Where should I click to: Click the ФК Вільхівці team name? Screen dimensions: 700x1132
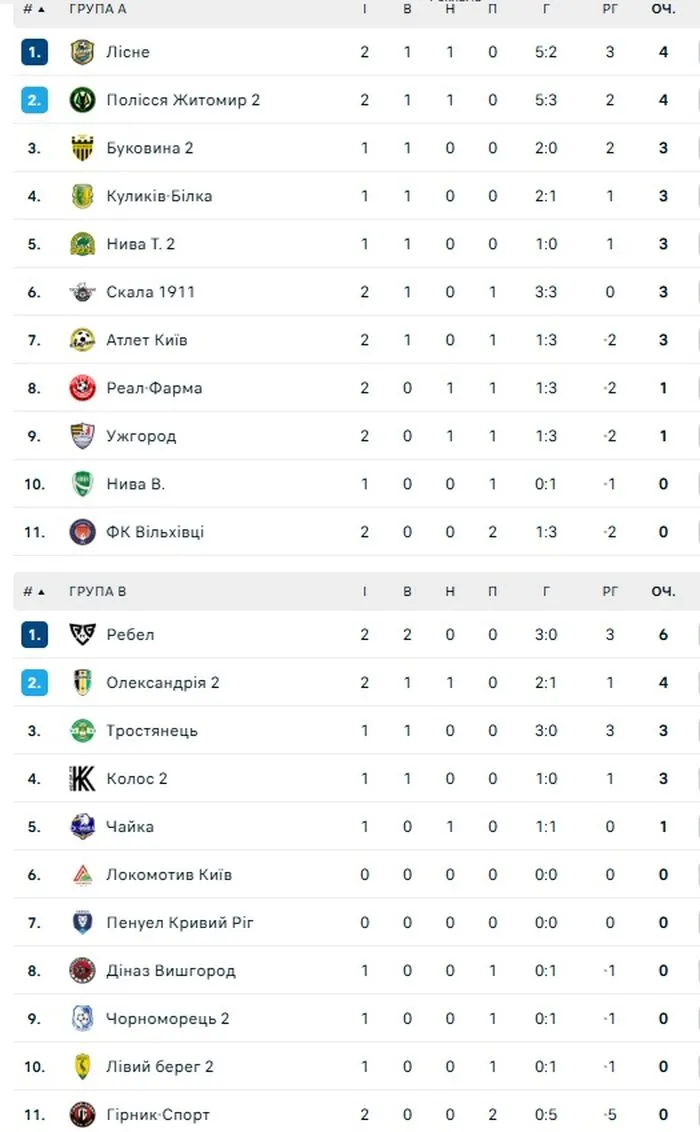[155, 532]
